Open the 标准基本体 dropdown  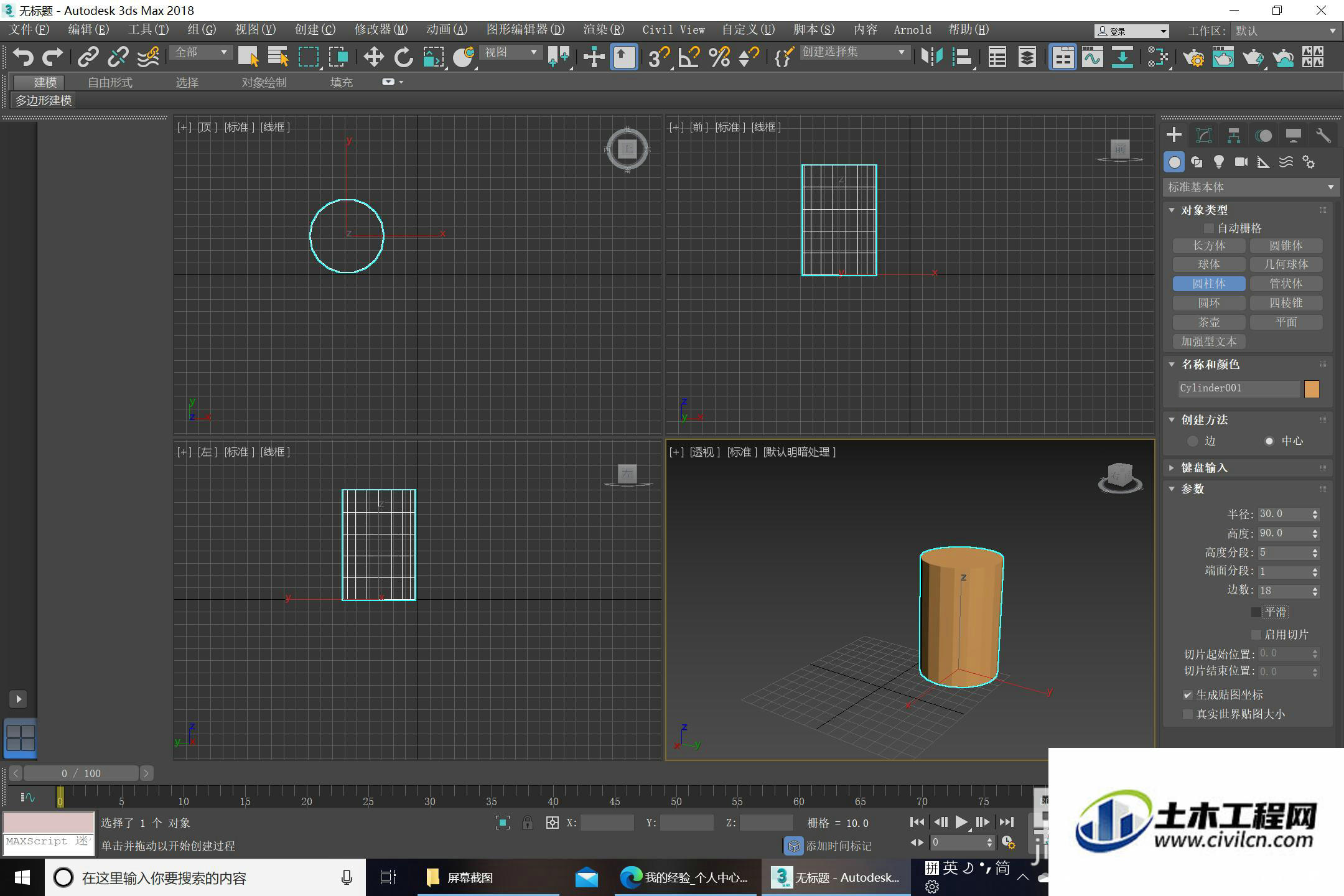click(1251, 187)
